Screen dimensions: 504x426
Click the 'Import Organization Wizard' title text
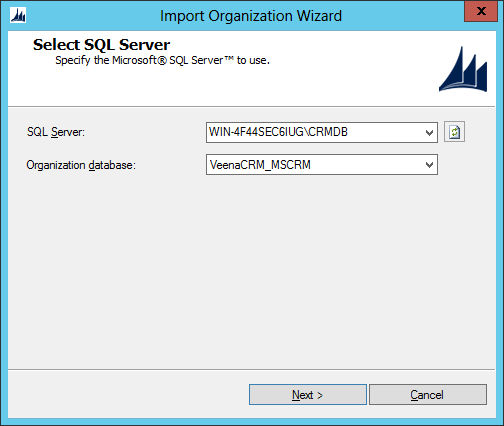pyautogui.click(x=251, y=16)
